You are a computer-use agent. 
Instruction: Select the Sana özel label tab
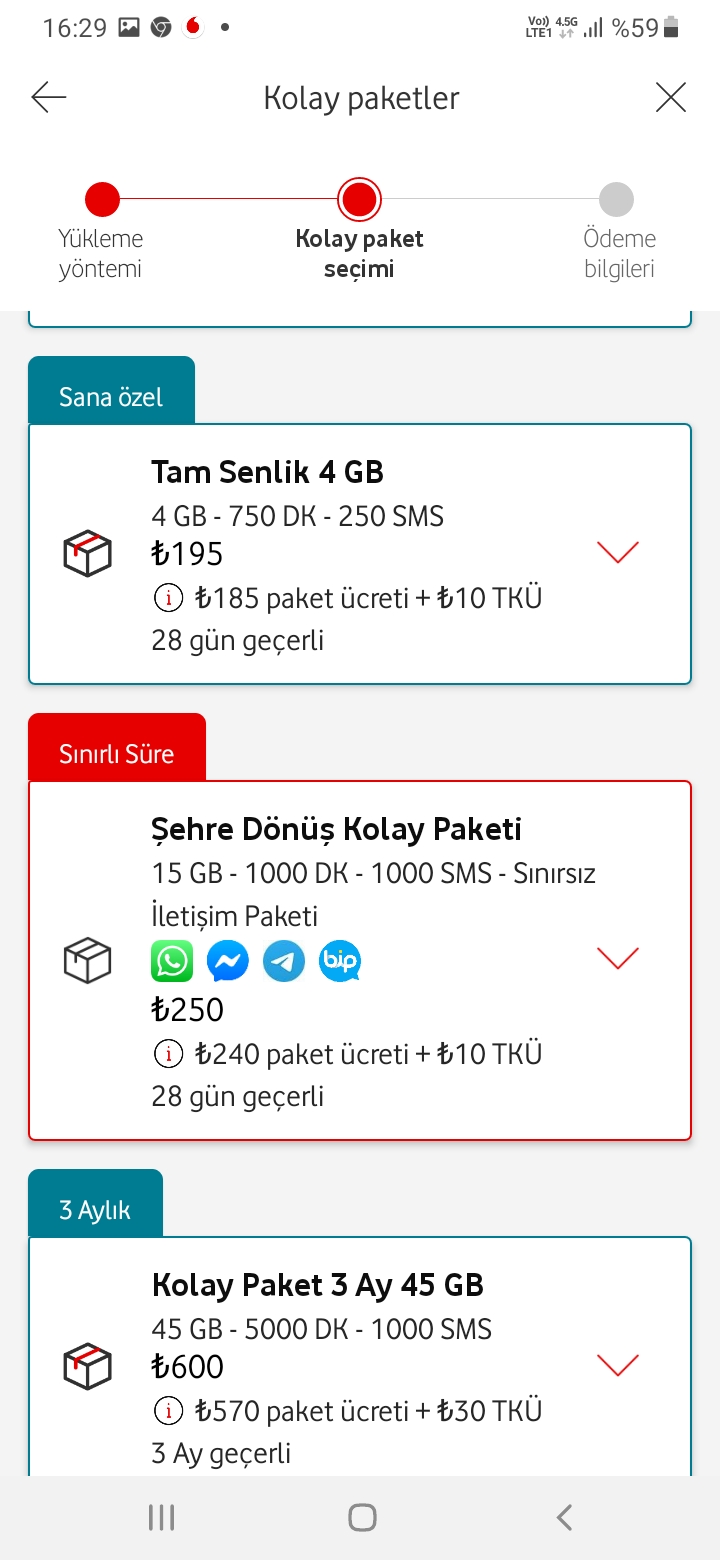pos(111,391)
